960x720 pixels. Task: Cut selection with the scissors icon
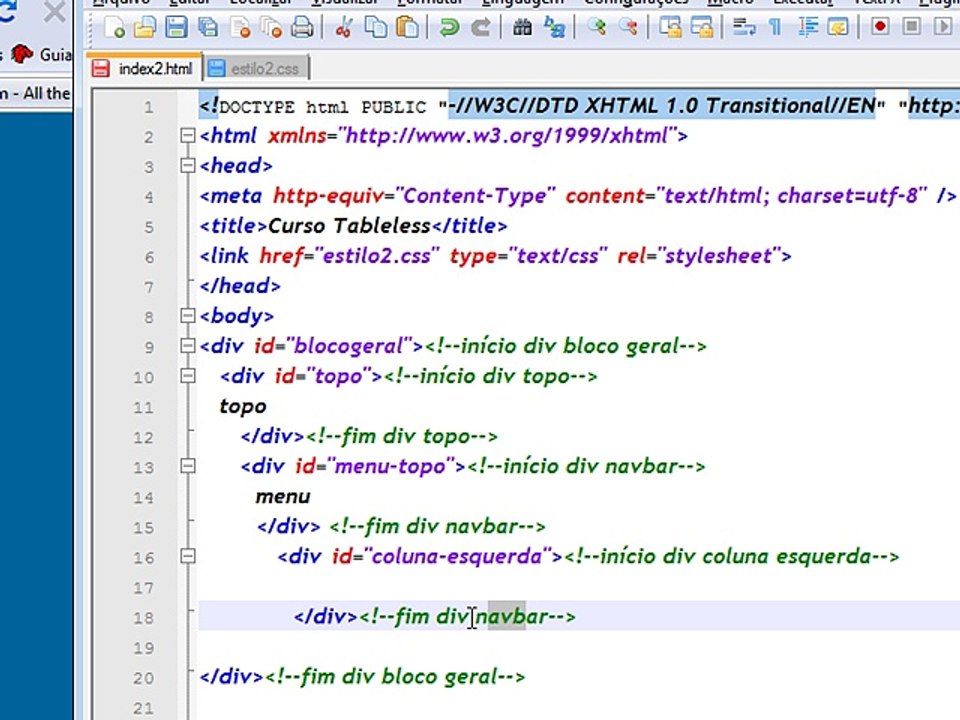coord(344,27)
